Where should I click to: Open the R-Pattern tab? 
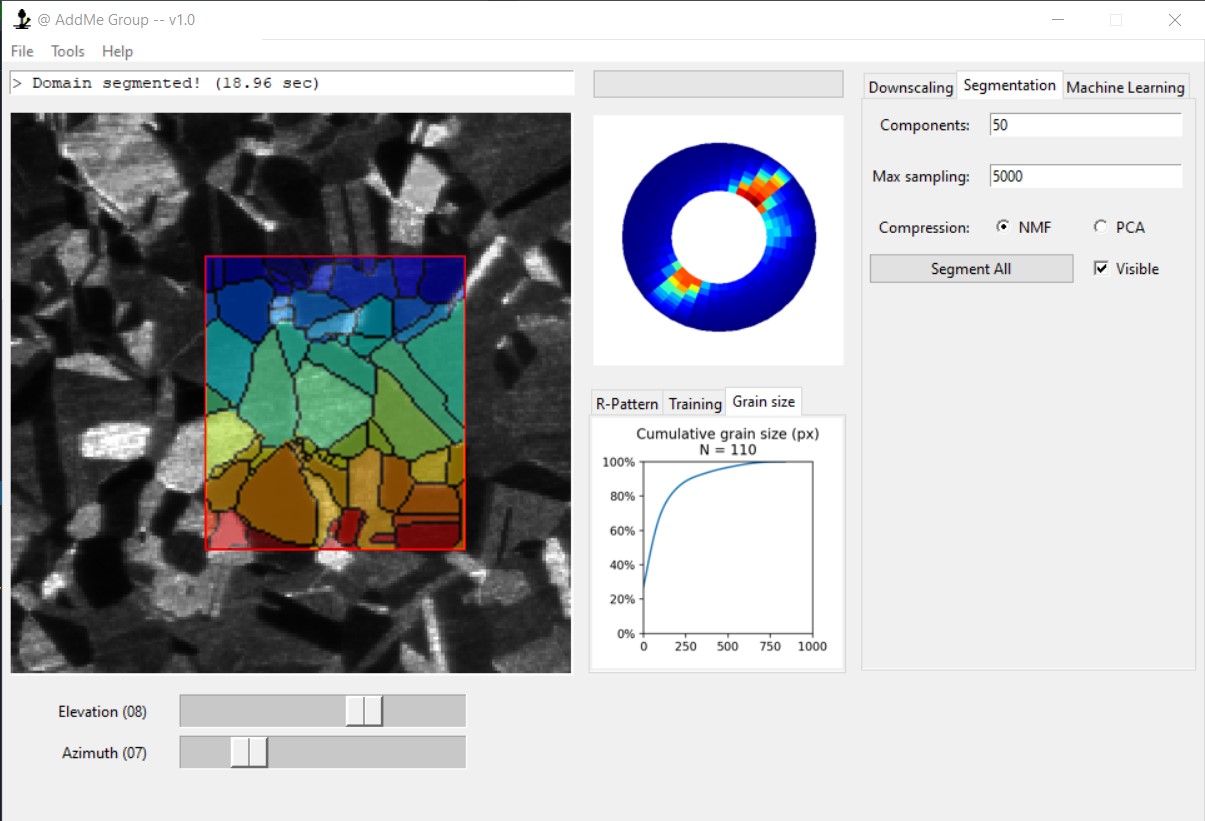coord(627,404)
